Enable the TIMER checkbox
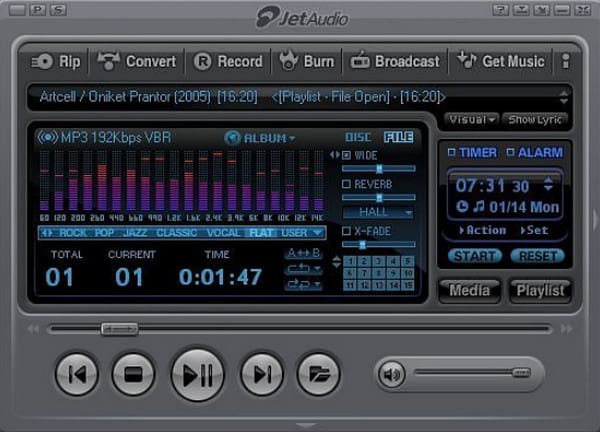Image resolution: width=600 pixels, height=432 pixels. pos(452,152)
